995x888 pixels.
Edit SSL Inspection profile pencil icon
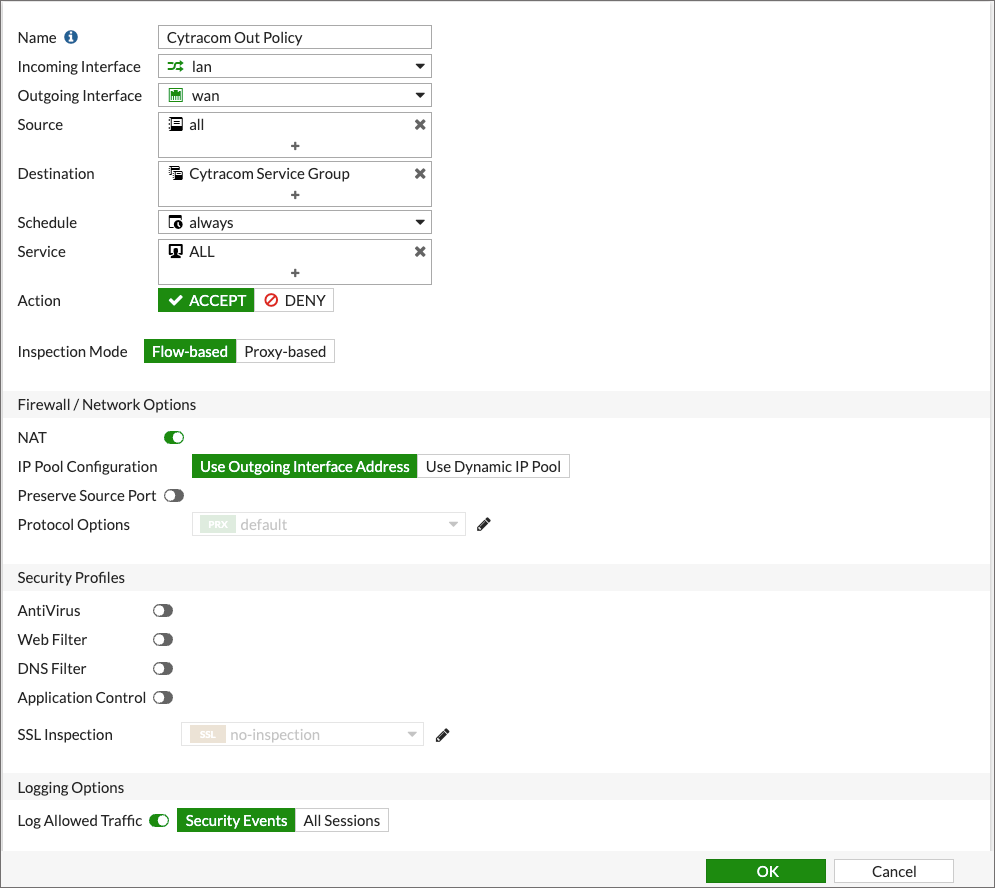(x=443, y=735)
